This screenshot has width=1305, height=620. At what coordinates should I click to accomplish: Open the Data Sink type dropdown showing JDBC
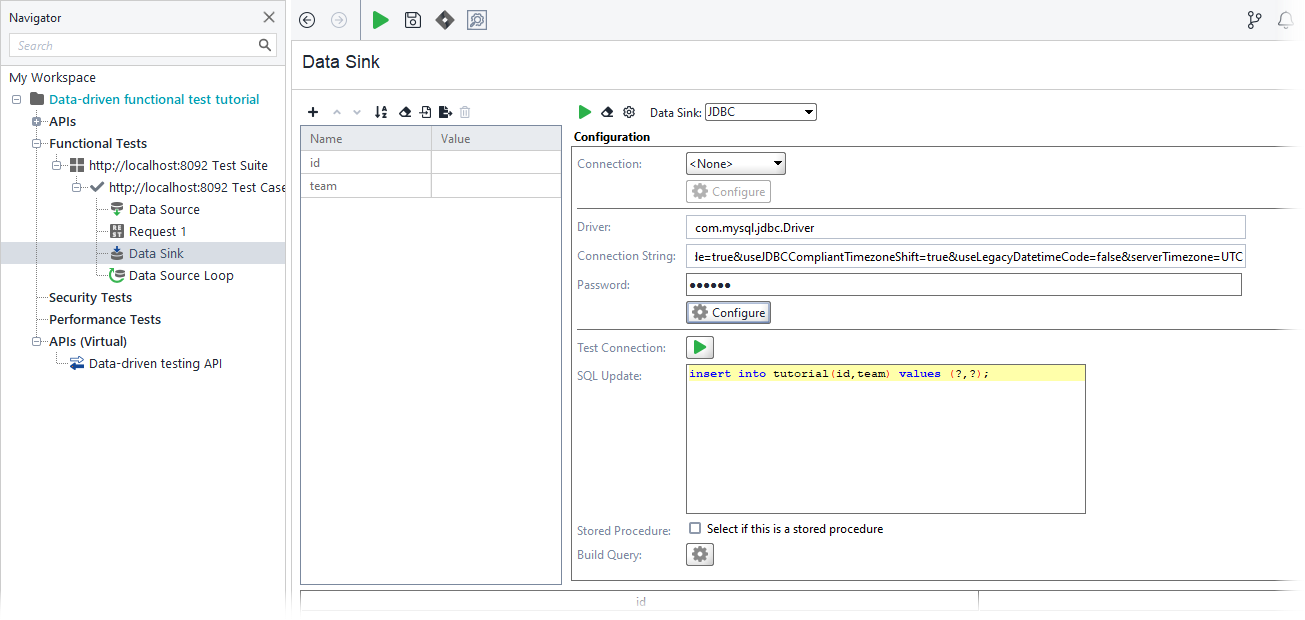tap(760, 112)
